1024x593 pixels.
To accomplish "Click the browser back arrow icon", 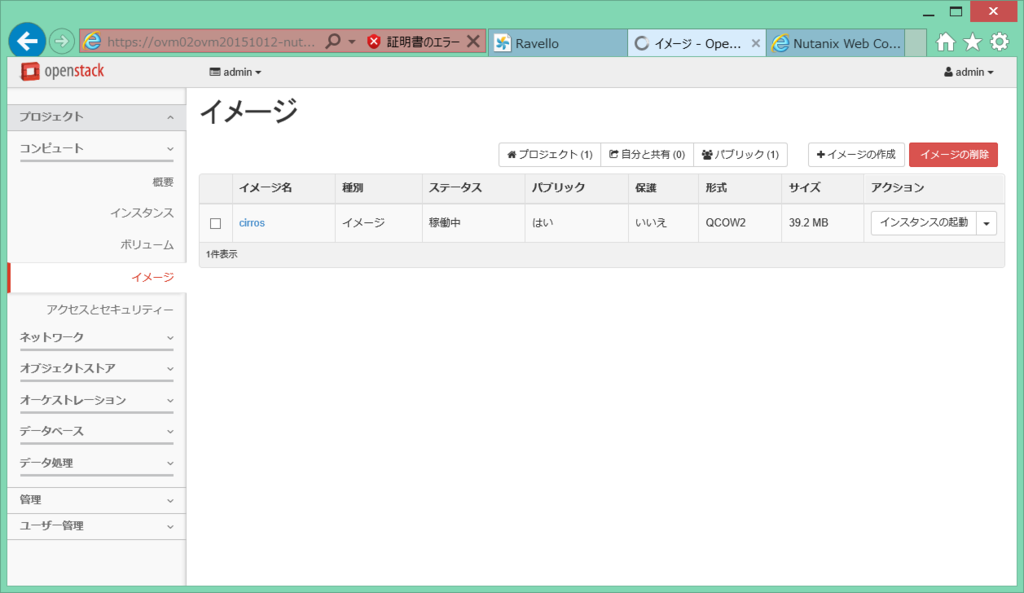I will [x=26, y=40].
